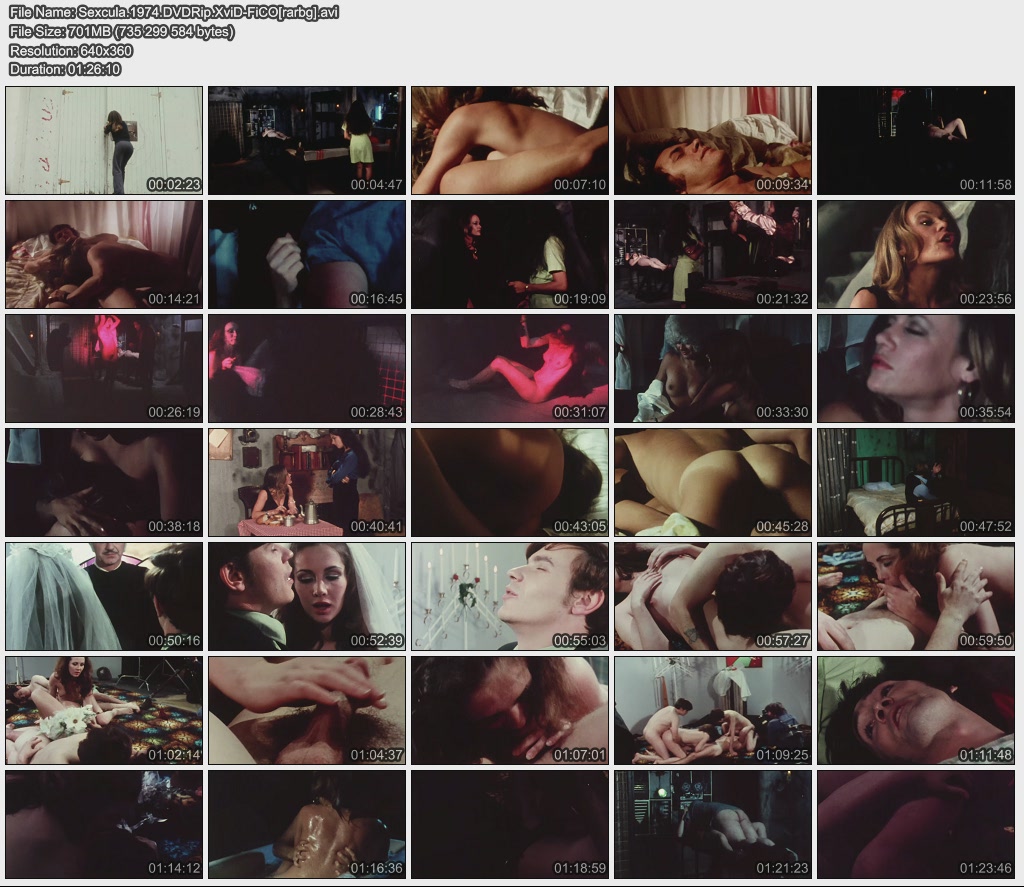Click the Resolution 640x360 text
The height and width of the screenshot is (887, 1024).
point(70,51)
